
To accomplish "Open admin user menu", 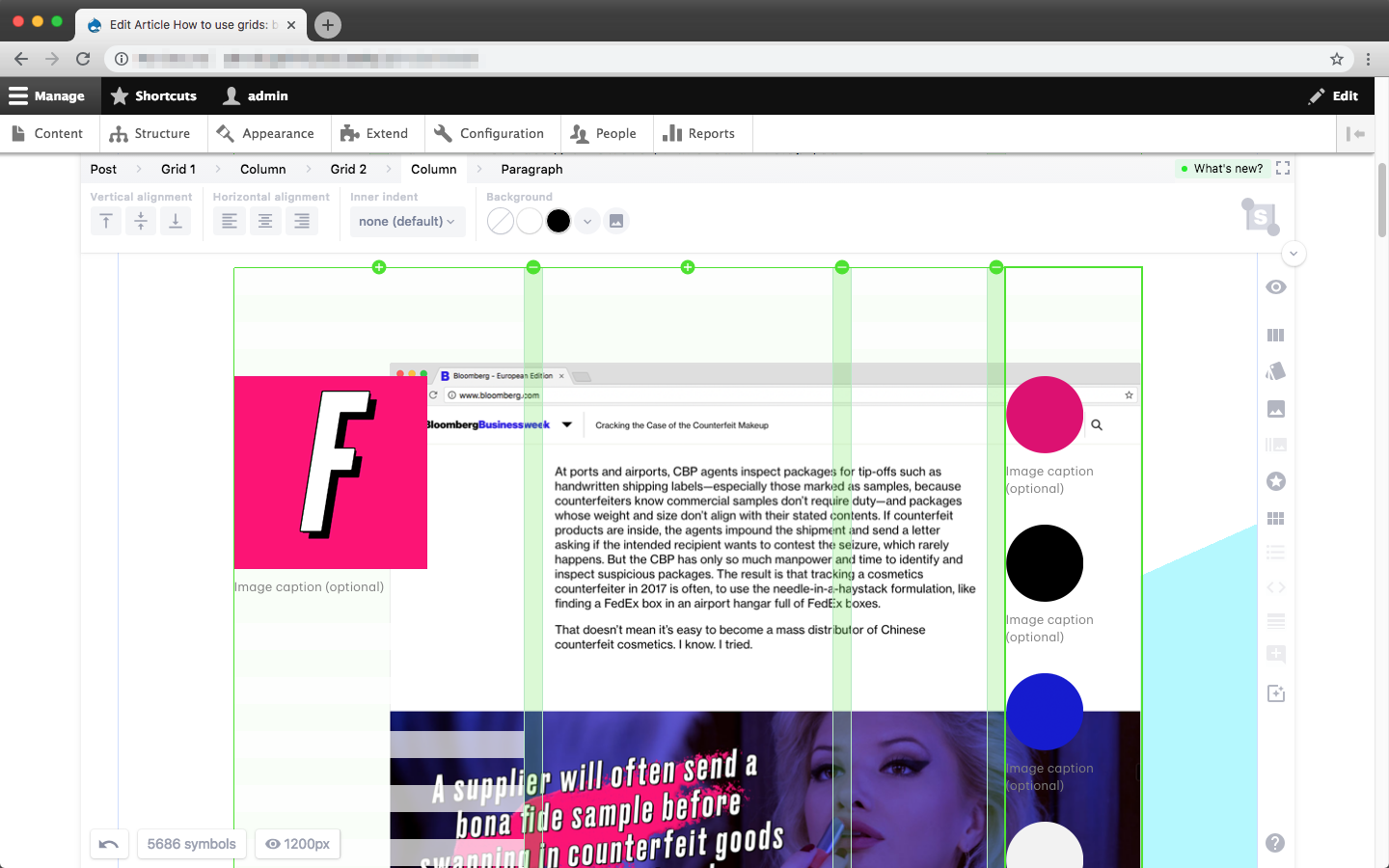I will point(256,95).
